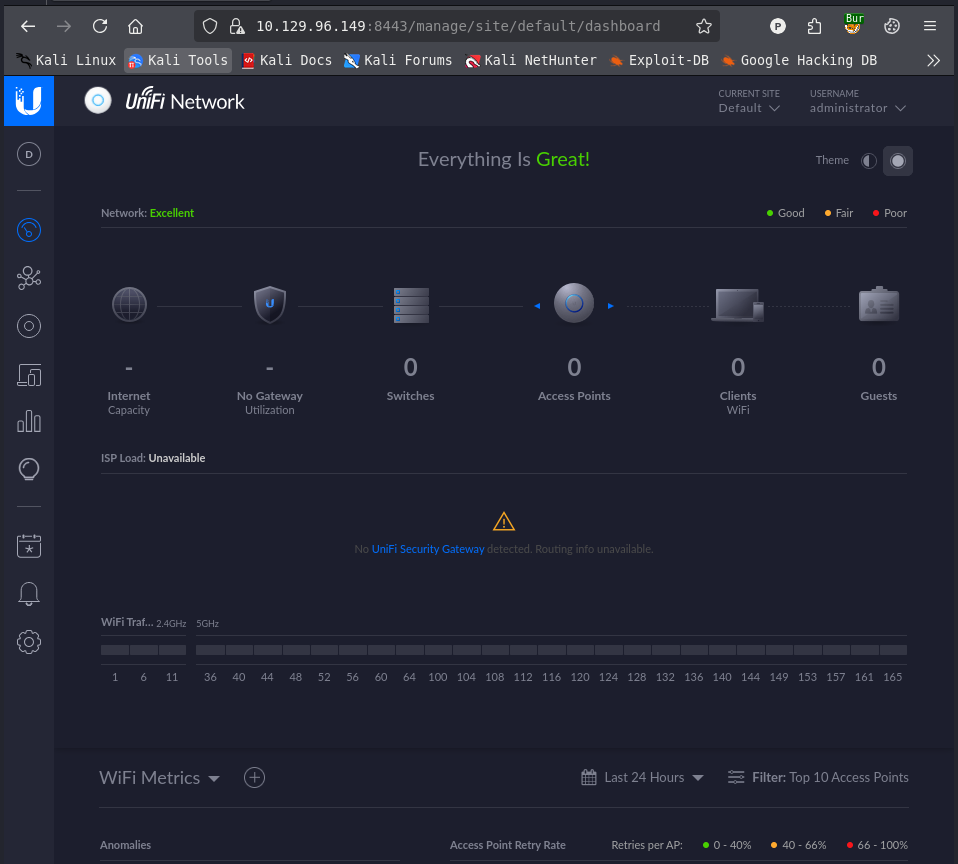The width and height of the screenshot is (958, 864).
Task: Click the Gateway shield icon
Action: pyautogui.click(x=269, y=304)
